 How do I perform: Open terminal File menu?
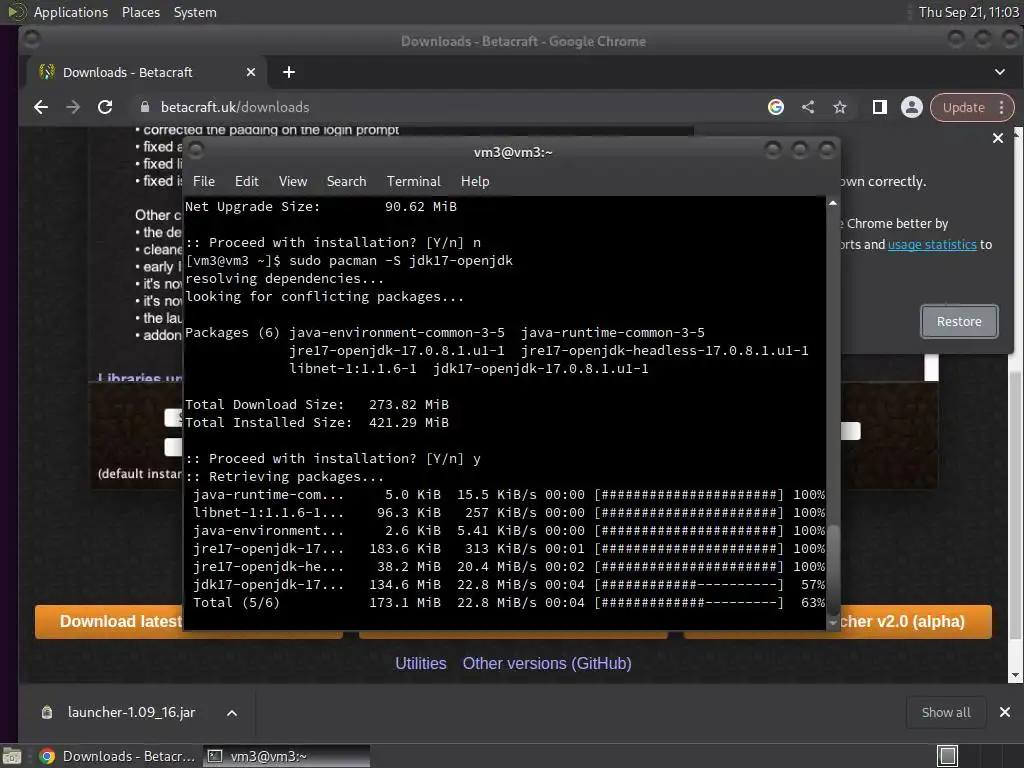pyautogui.click(x=204, y=182)
